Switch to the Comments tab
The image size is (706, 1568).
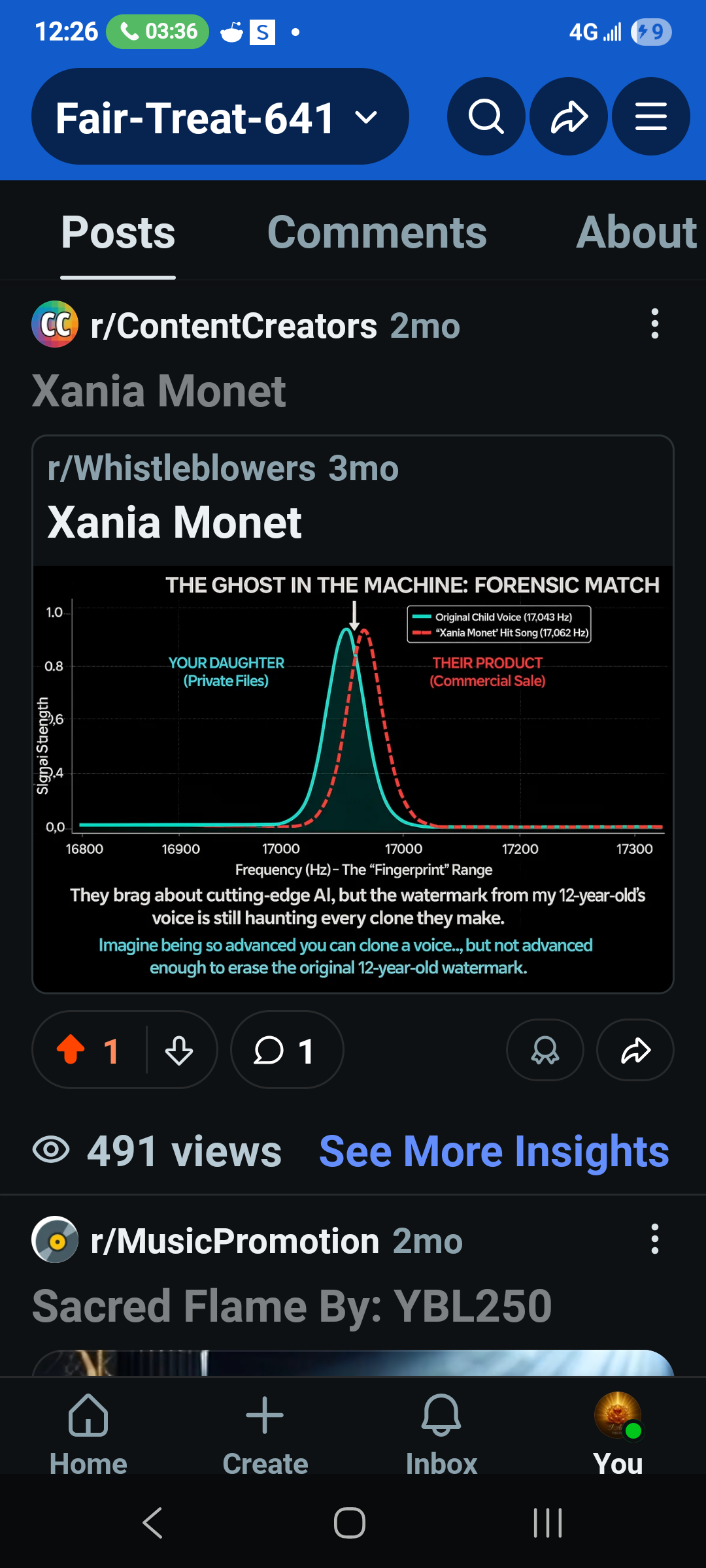point(377,233)
